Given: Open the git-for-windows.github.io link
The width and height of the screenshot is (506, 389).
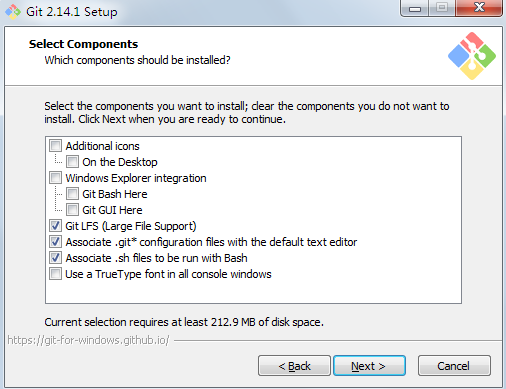Looking at the screenshot, I should 88,340.
